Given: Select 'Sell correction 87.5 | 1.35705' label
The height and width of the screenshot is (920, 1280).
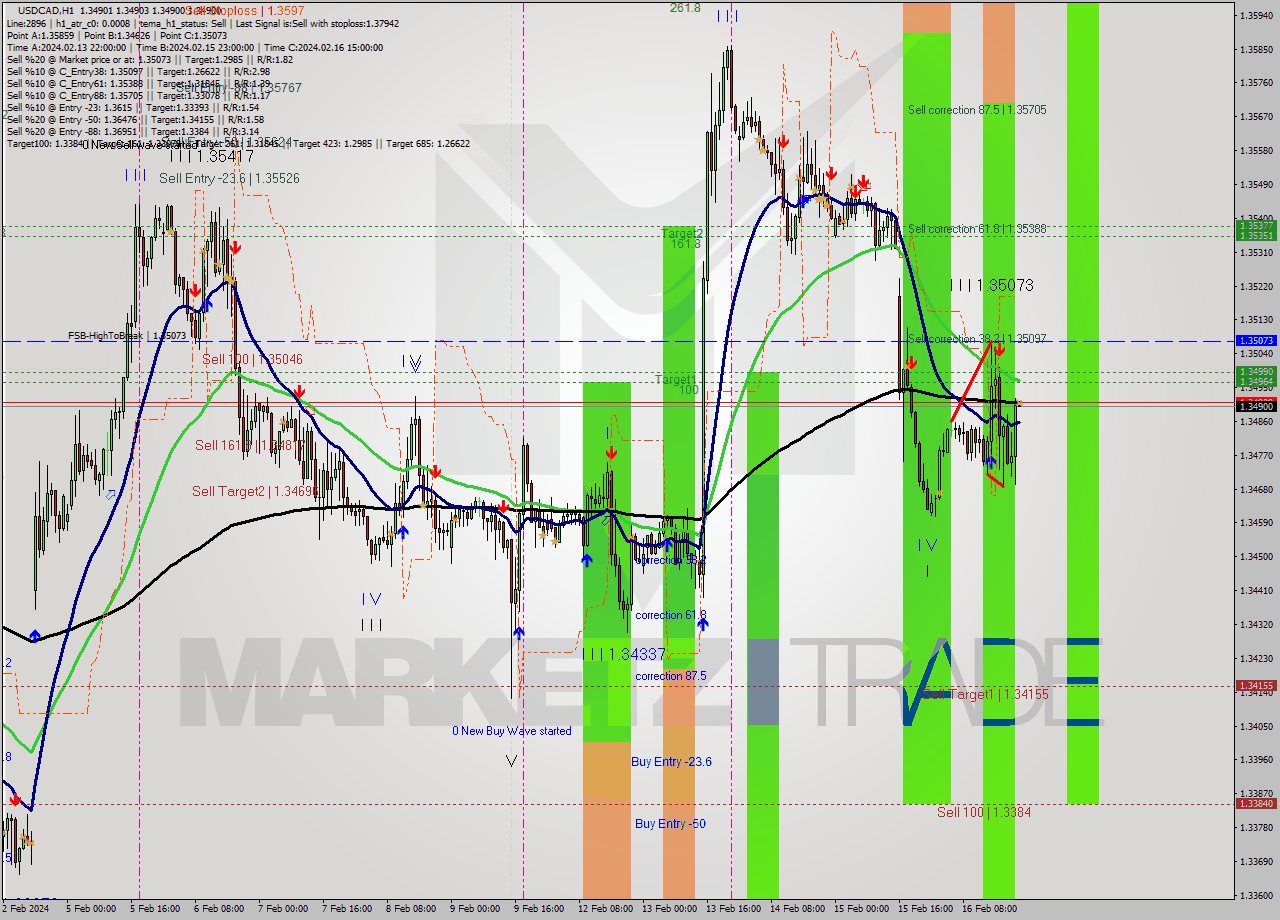Looking at the screenshot, I should coord(977,110).
